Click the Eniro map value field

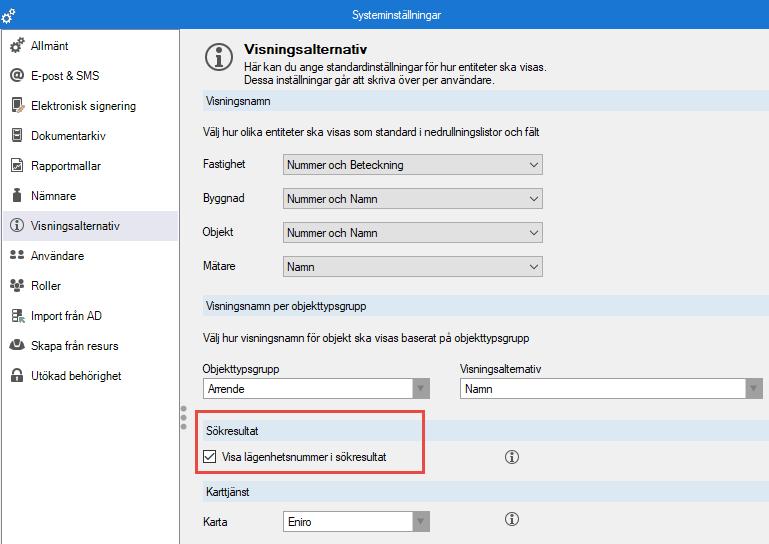(348, 522)
